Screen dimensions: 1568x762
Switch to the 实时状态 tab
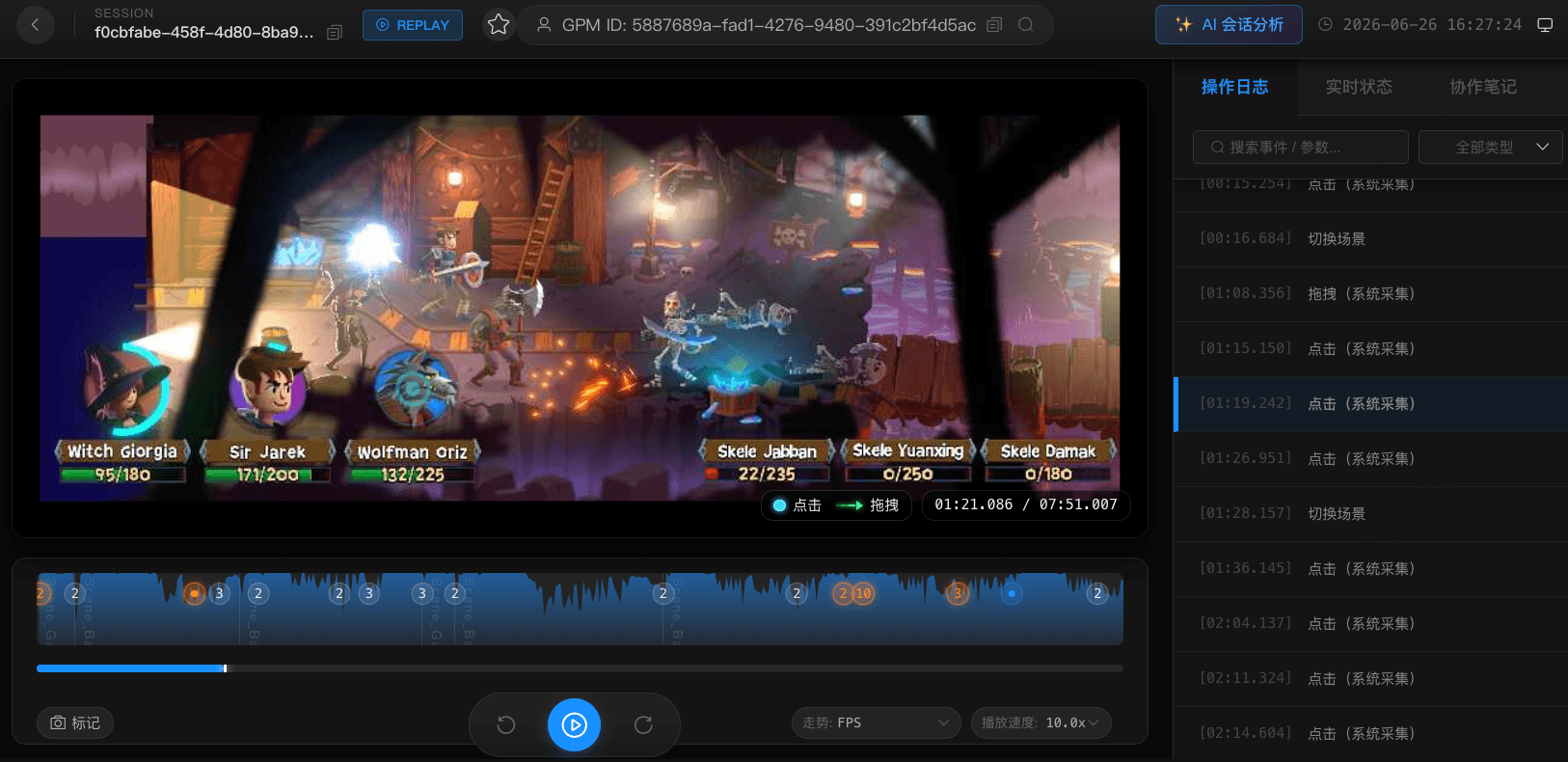click(x=1359, y=87)
